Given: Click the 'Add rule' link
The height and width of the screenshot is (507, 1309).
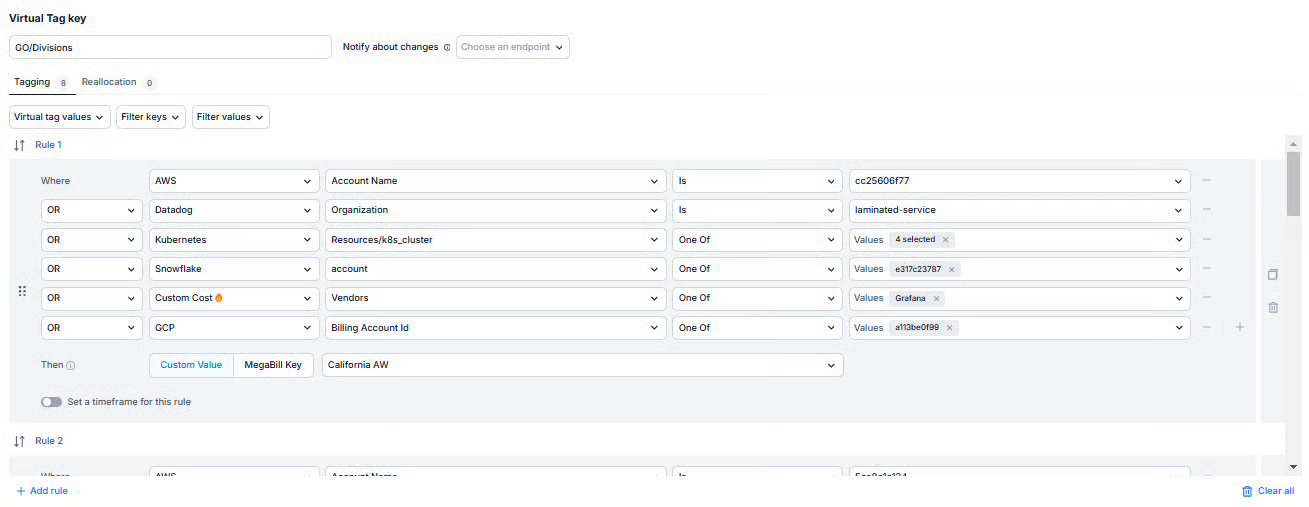Looking at the screenshot, I should coord(42,491).
